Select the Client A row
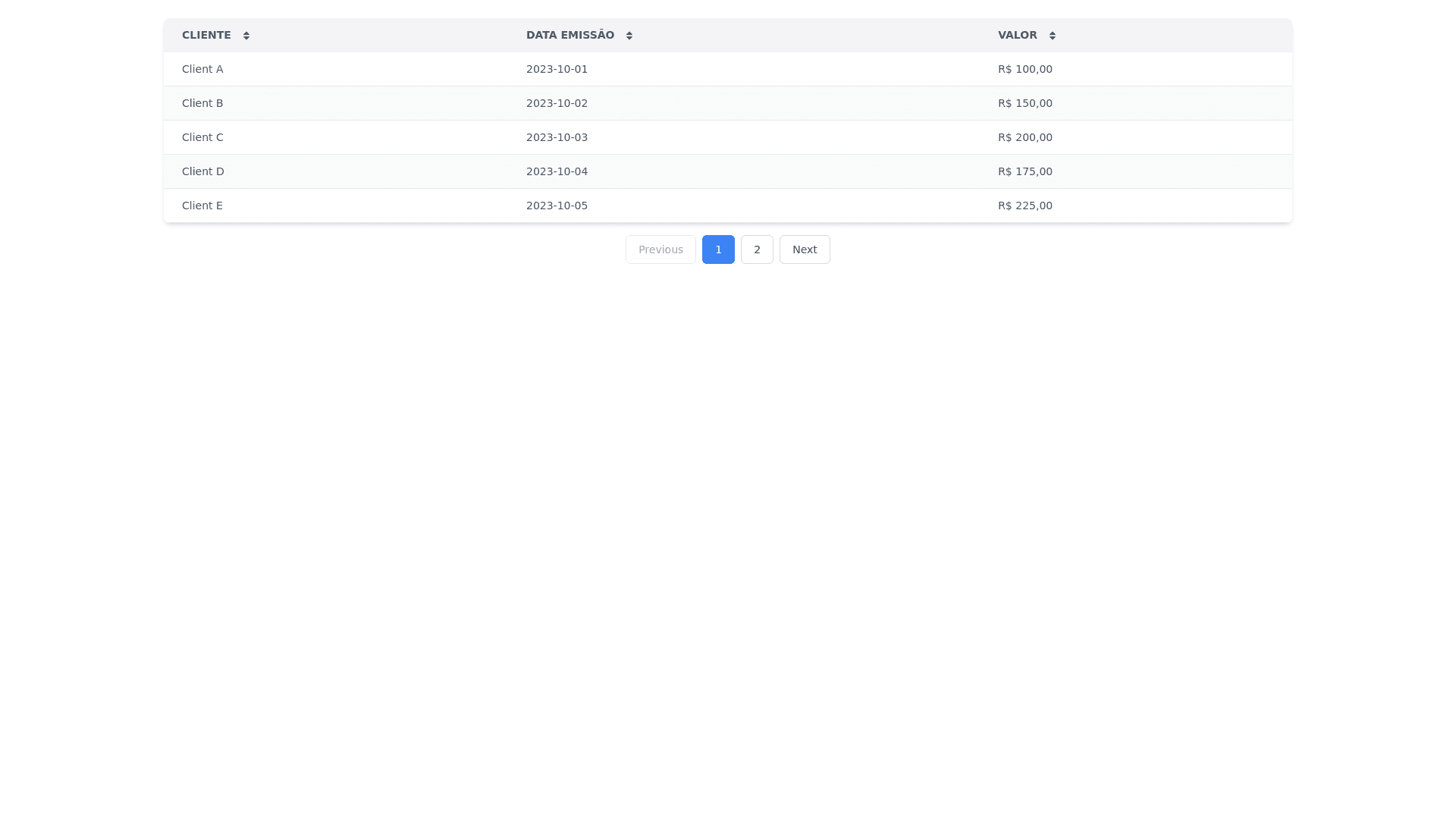The image size is (1456, 819). click(x=202, y=69)
